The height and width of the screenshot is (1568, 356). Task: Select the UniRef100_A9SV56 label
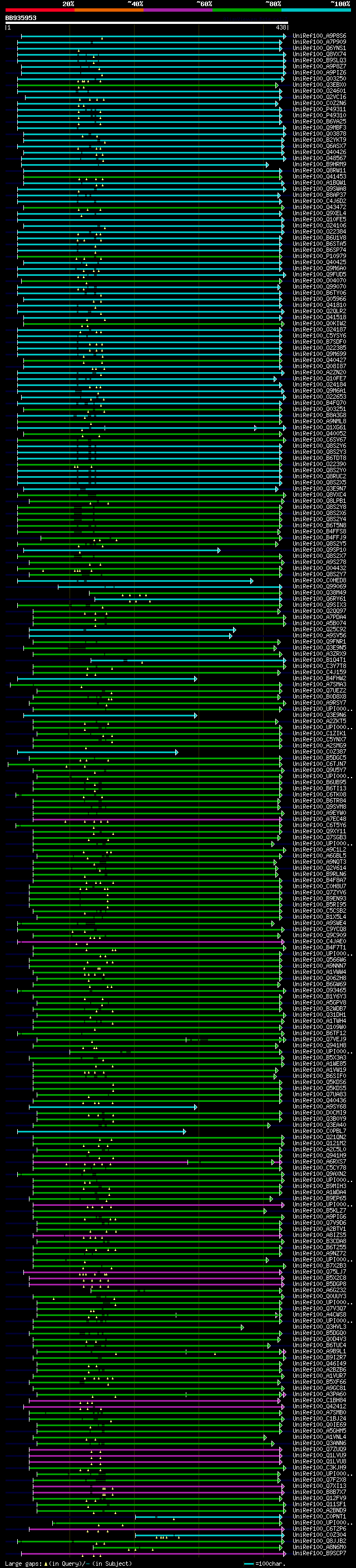click(x=319, y=635)
